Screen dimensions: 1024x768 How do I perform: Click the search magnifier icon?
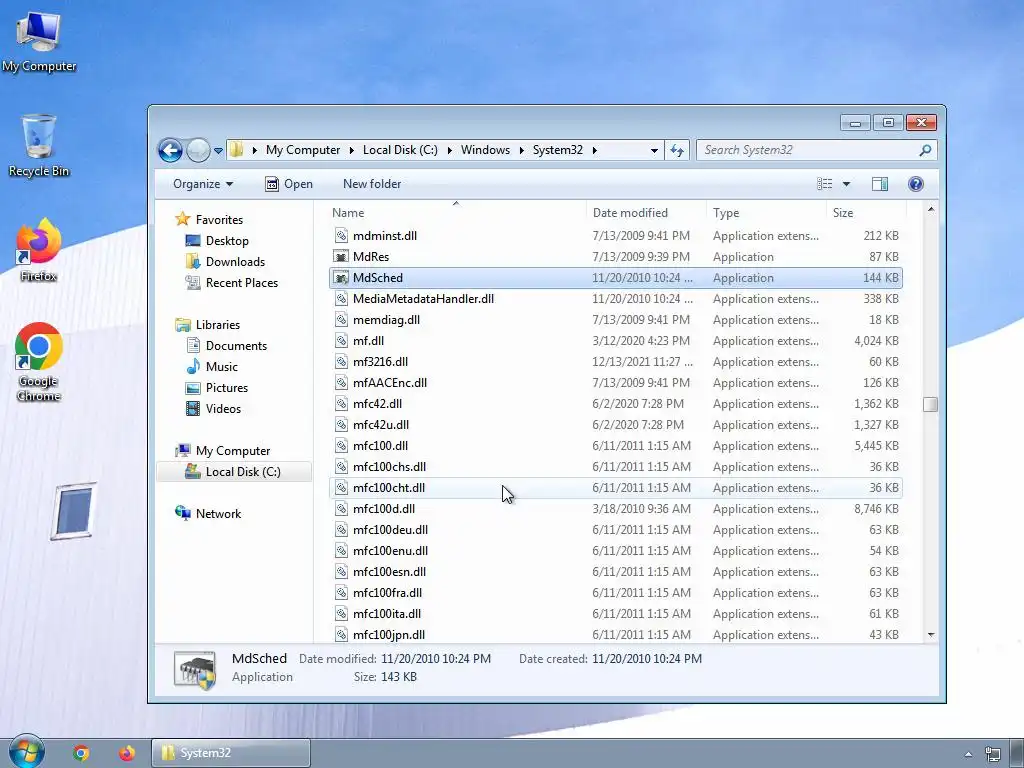pyautogui.click(x=925, y=150)
